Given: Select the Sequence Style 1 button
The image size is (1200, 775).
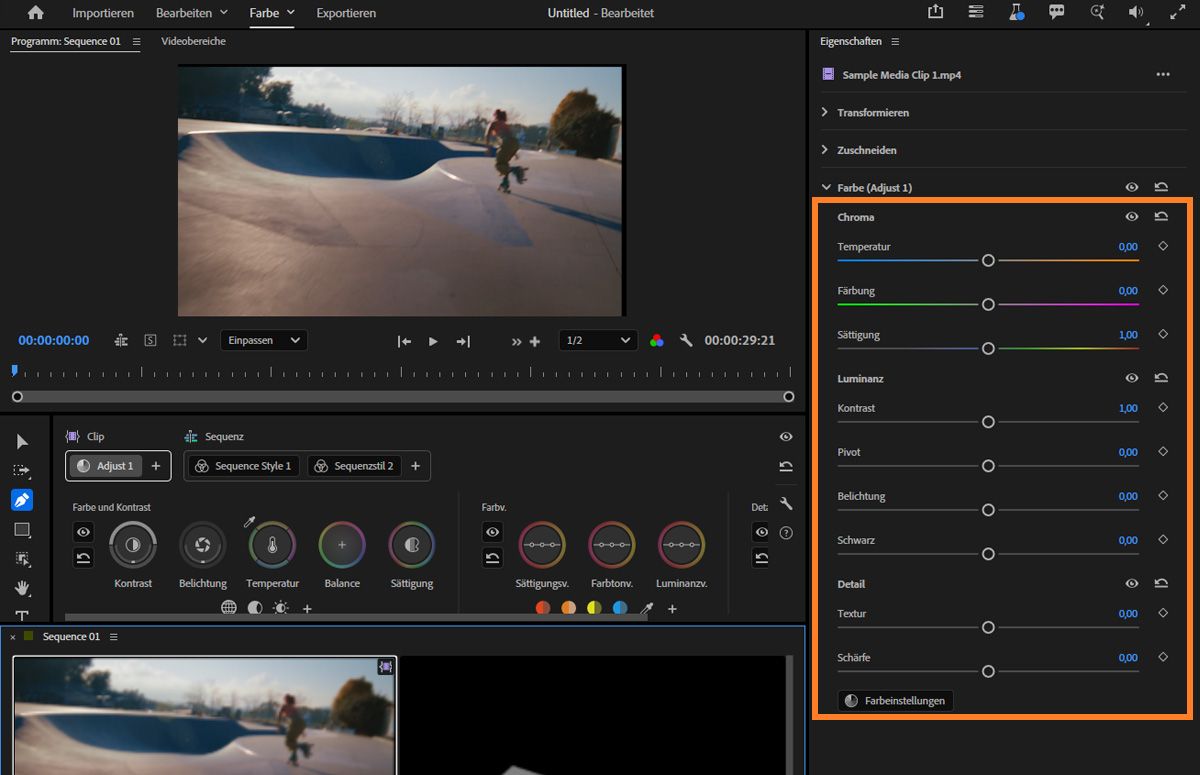Looking at the screenshot, I should [x=244, y=466].
